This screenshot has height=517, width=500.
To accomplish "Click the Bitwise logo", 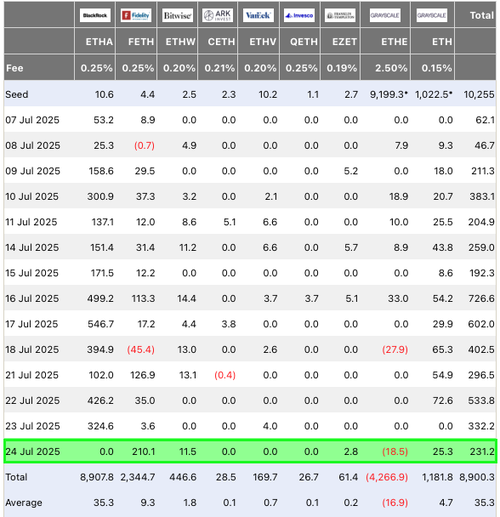I will point(177,15).
